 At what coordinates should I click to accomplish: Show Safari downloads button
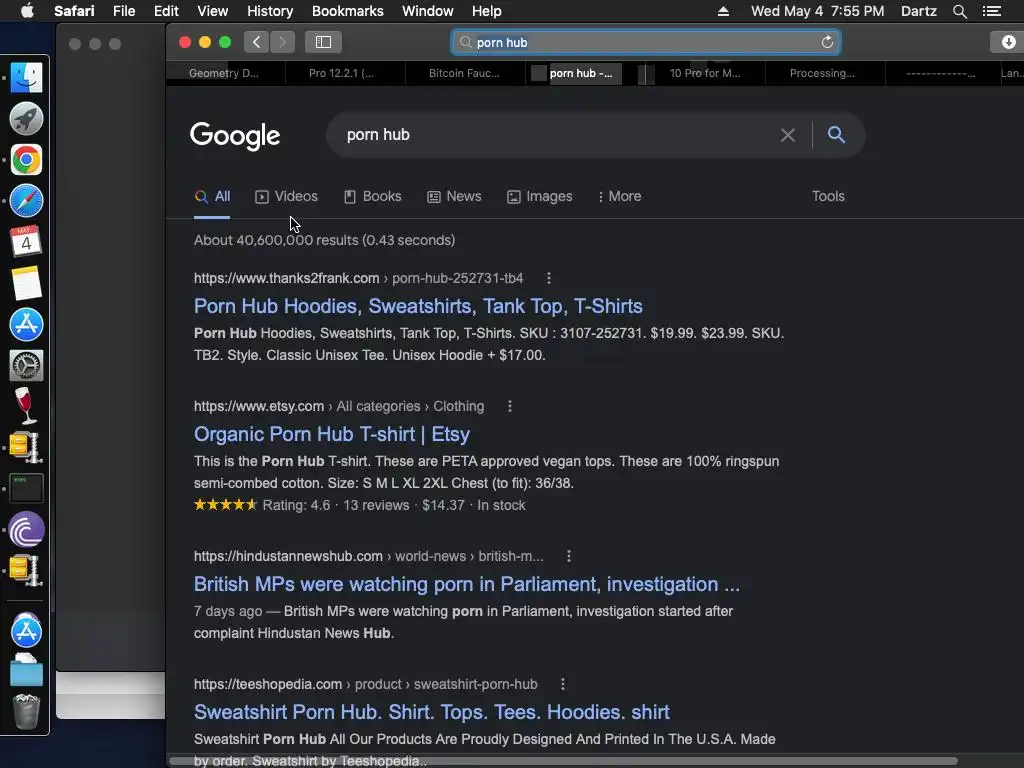point(1008,42)
